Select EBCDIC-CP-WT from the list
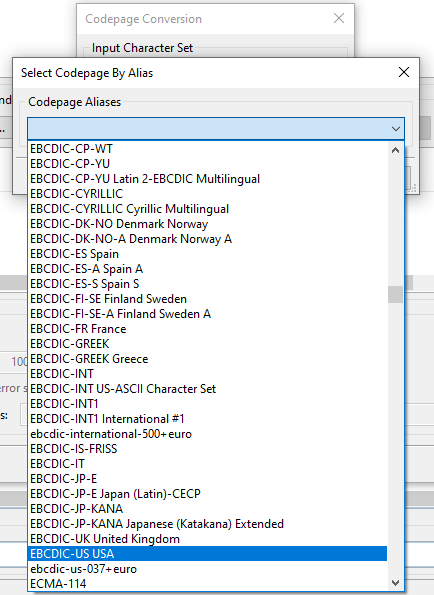Viewport: 434px width, 595px height. point(208,149)
